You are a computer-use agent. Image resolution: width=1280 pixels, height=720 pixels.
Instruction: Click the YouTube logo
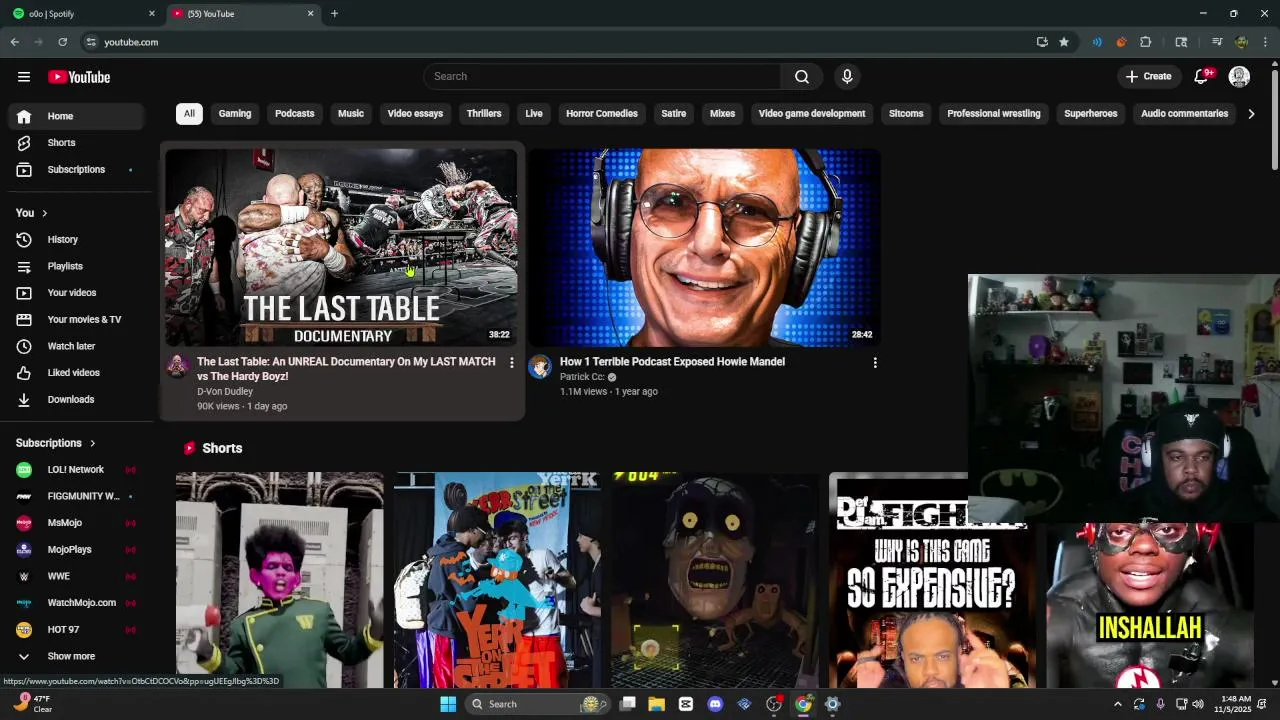click(x=79, y=77)
